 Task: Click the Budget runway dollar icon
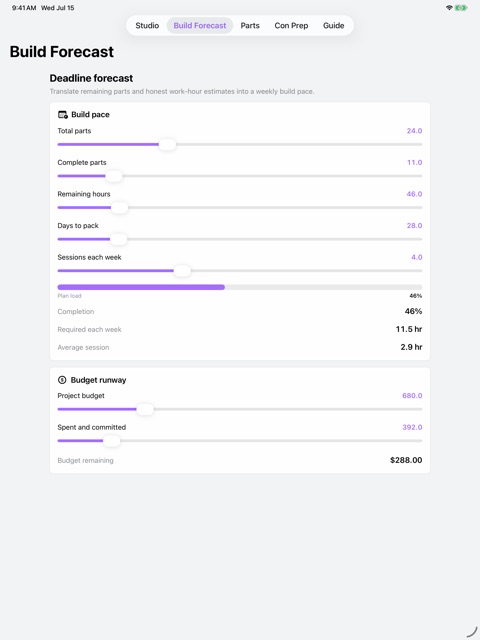(62, 380)
